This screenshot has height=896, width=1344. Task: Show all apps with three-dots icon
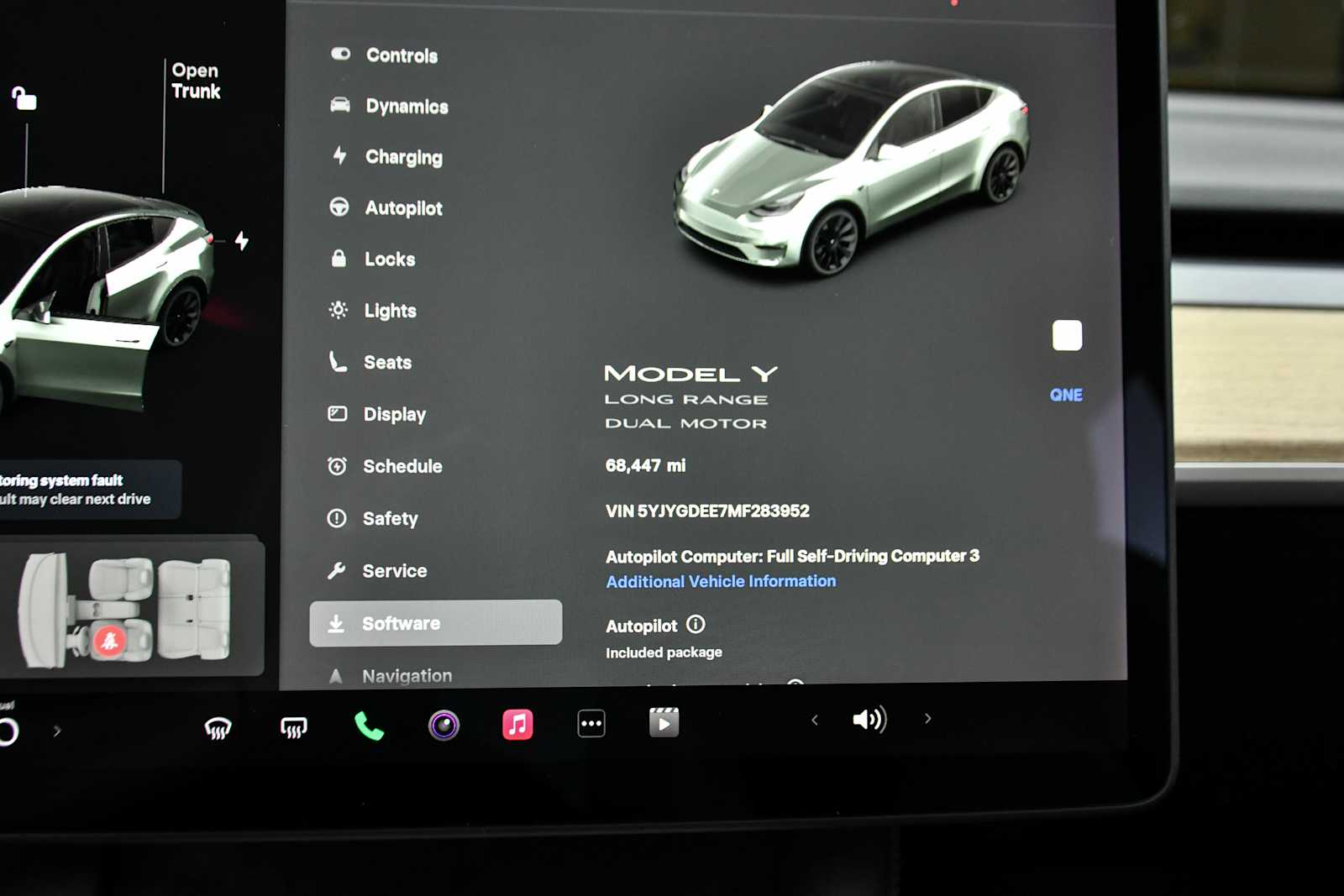pyautogui.click(x=591, y=723)
